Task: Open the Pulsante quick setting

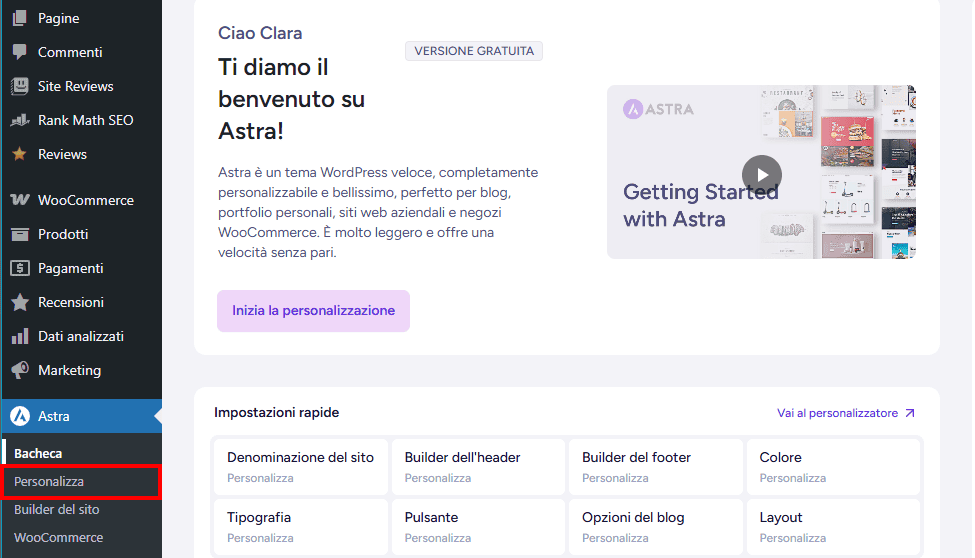Action: coord(478,526)
